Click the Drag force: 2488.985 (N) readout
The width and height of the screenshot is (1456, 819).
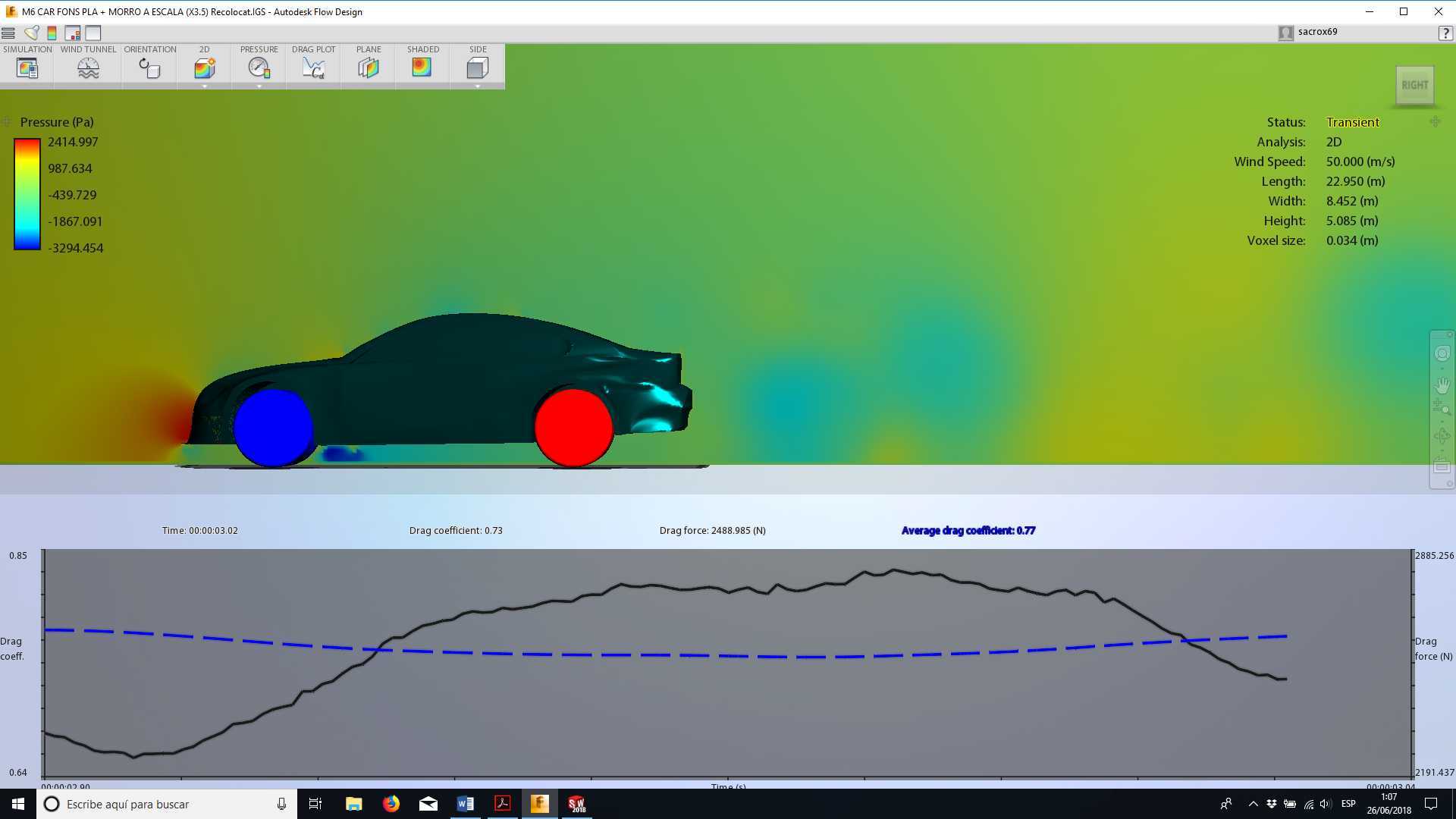coord(712,530)
